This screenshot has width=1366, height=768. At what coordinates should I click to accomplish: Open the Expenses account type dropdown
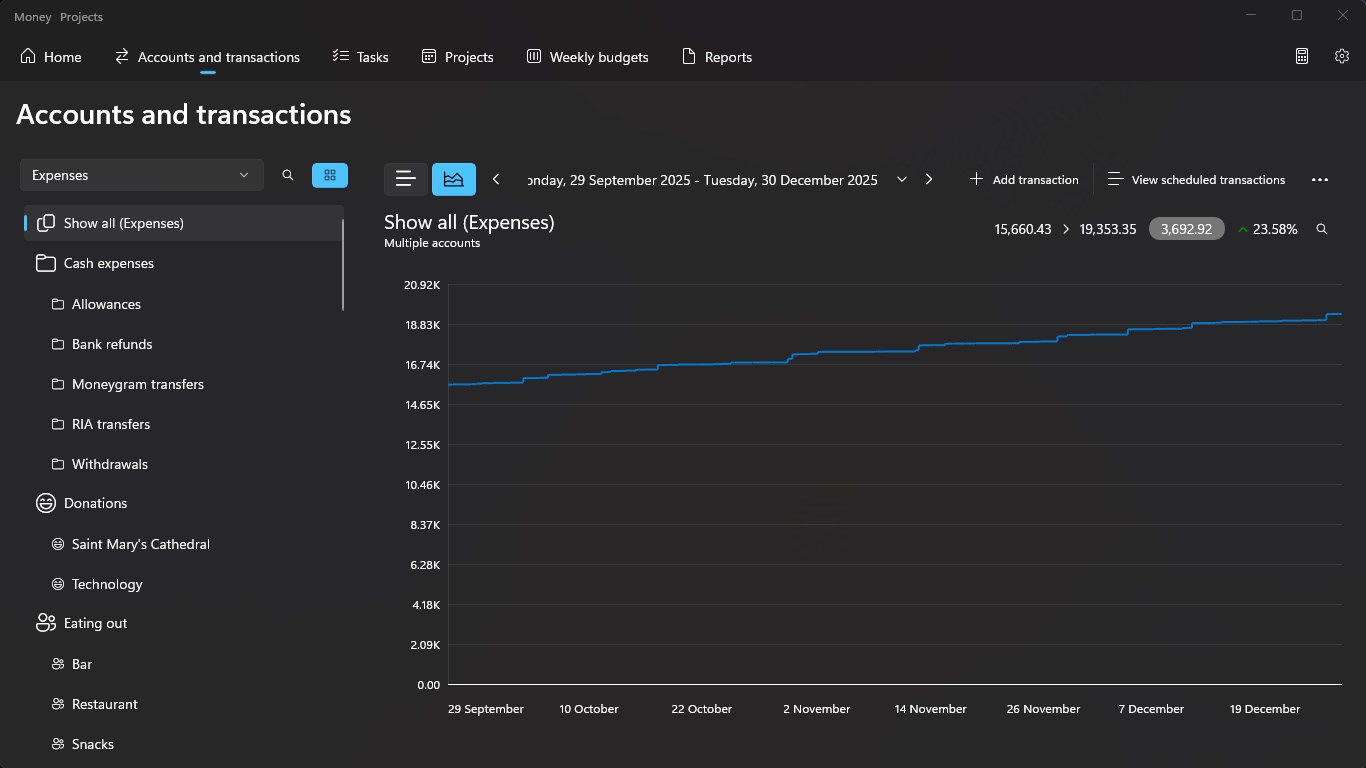click(x=142, y=175)
